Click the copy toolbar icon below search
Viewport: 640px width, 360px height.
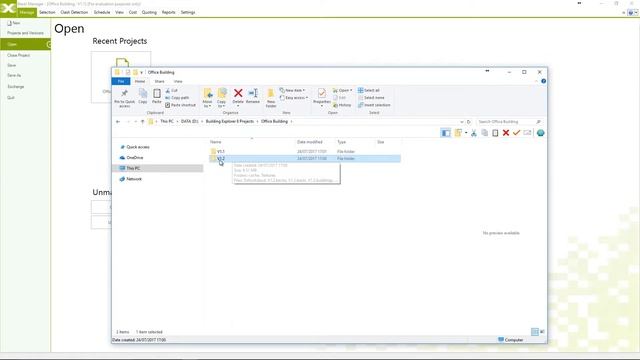coord(484,133)
